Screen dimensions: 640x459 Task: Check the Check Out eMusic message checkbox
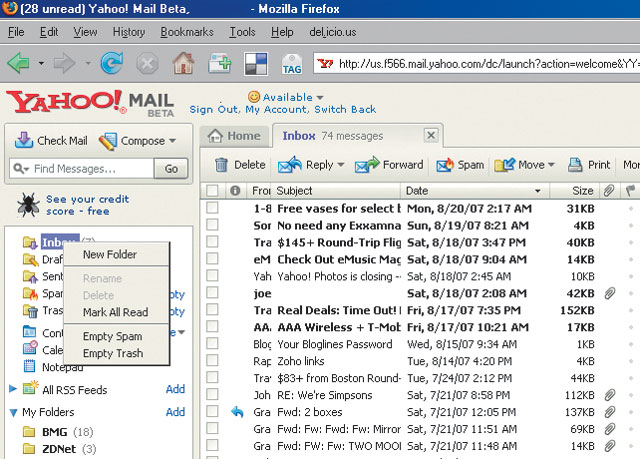tap(212, 259)
